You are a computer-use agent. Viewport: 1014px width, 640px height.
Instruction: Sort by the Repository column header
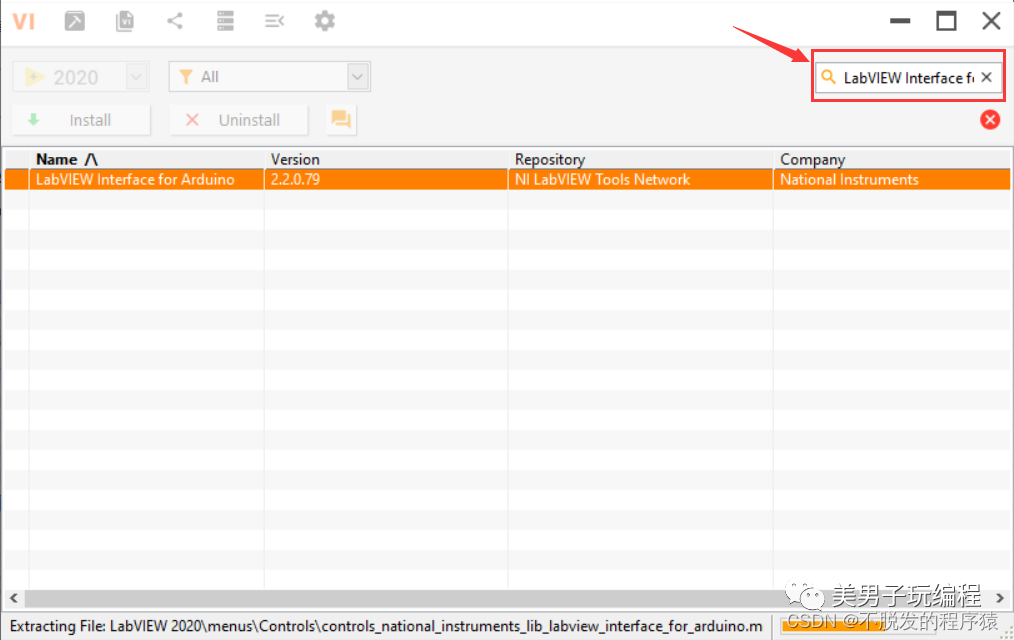pyautogui.click(x=641, y=159)
